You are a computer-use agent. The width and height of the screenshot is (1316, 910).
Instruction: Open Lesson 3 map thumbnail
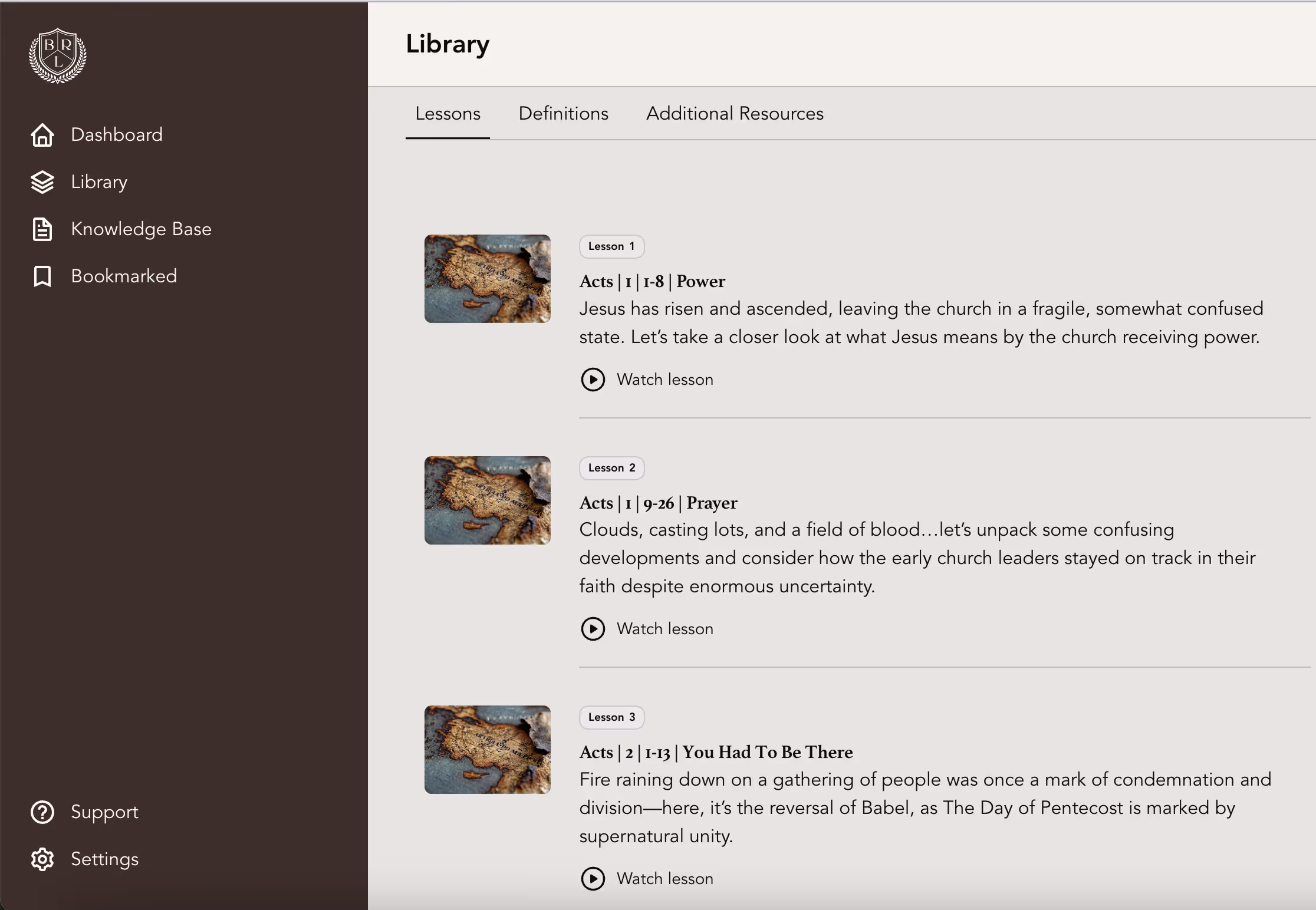pos(487,750)
